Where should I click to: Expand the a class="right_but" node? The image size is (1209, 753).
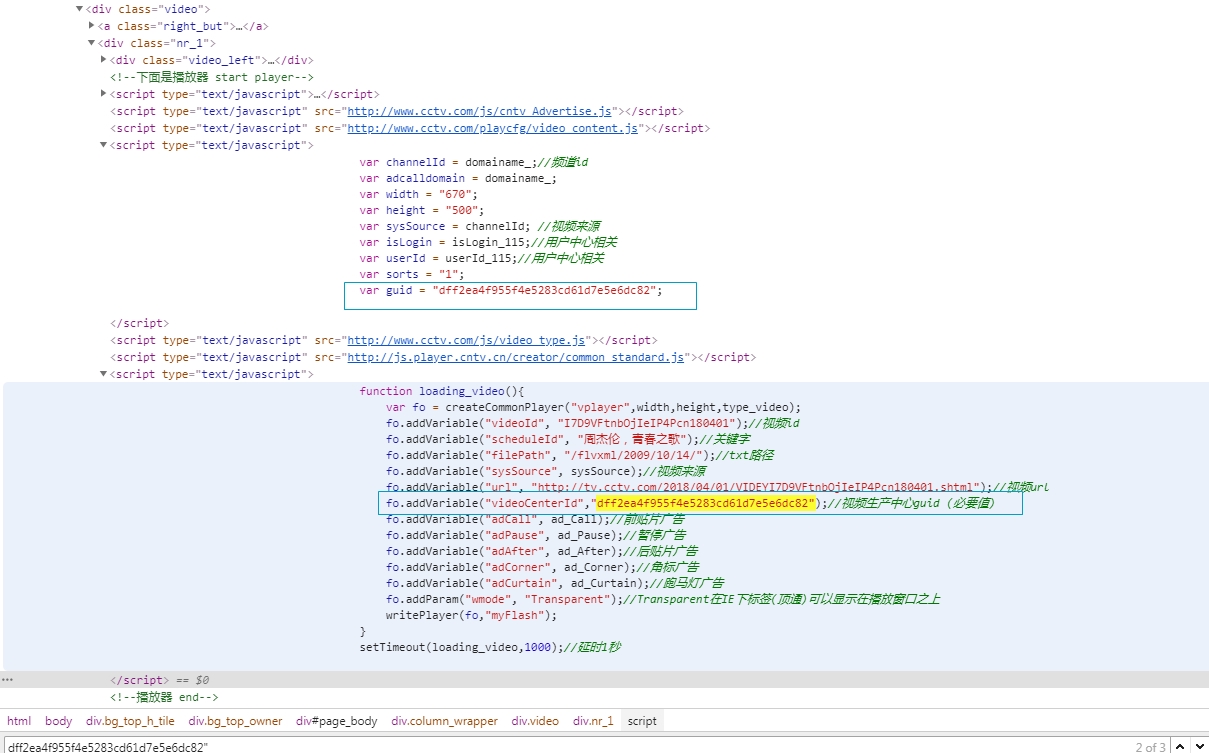coord(92,26)
